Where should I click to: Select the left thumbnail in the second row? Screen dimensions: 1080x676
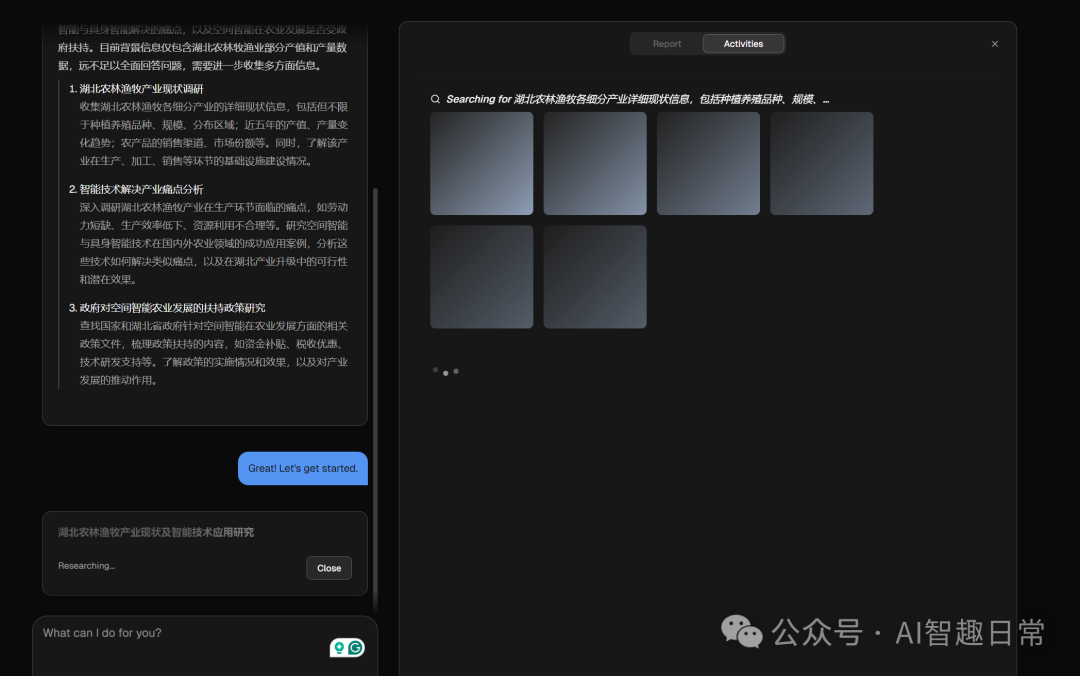click(x=481, y=276)
